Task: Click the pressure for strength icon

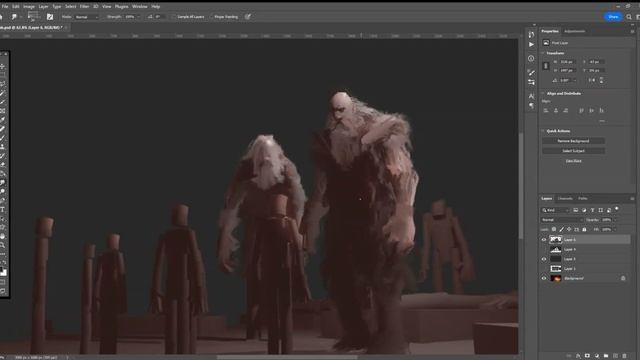Action: pyautogui.click(x=248, y=17)
